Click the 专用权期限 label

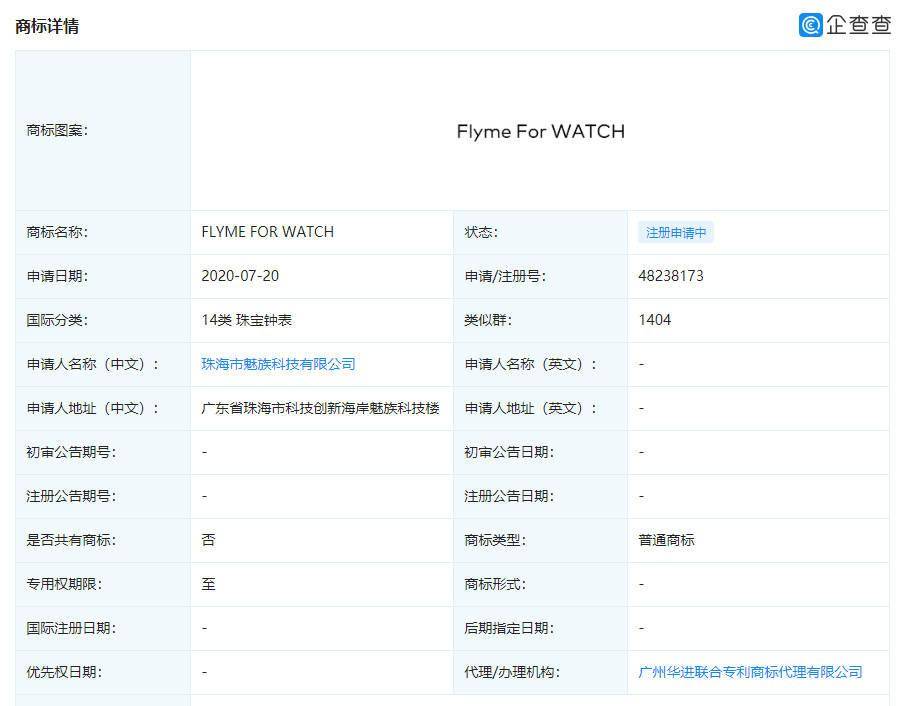(64, 584)
